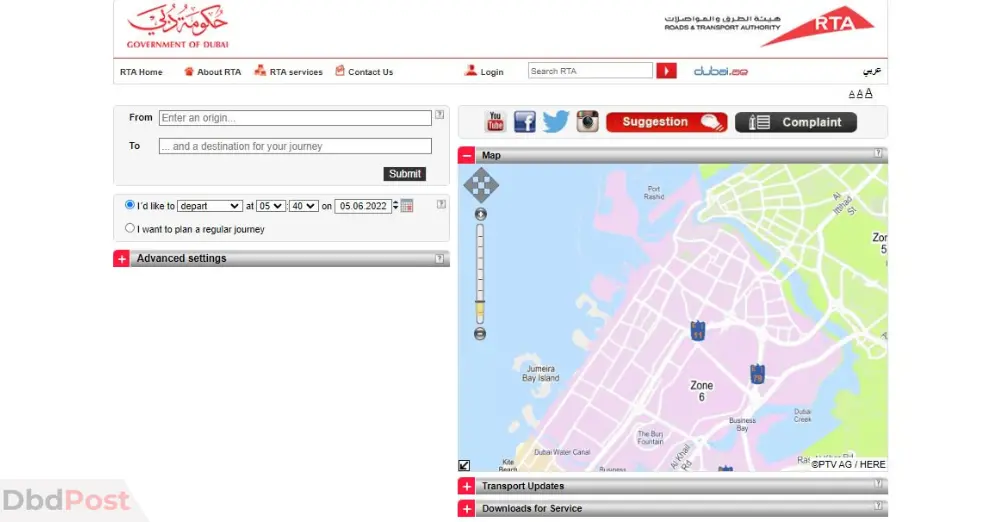Select 'I'd like to' depart radio button

[129, 205]
